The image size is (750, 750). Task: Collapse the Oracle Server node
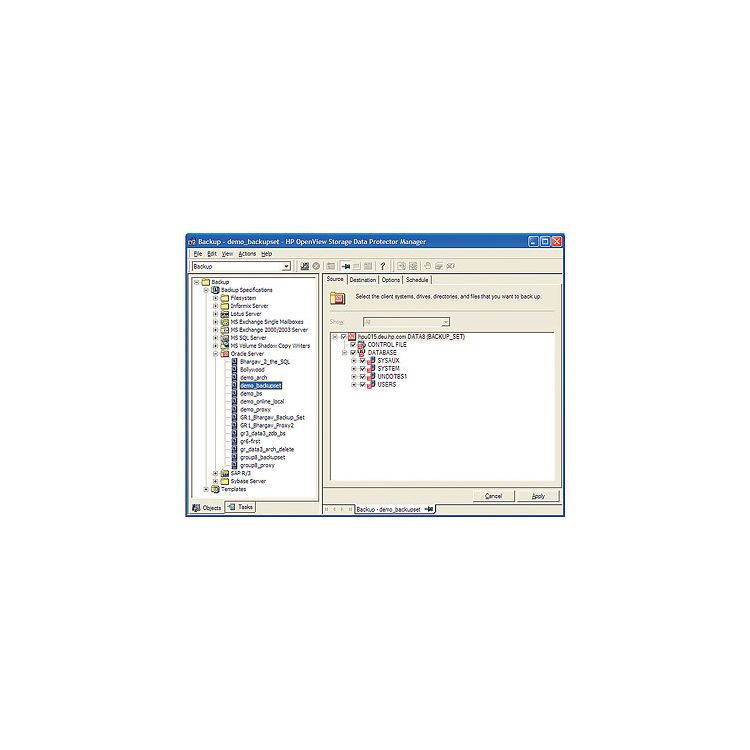[x=215, y=354]
